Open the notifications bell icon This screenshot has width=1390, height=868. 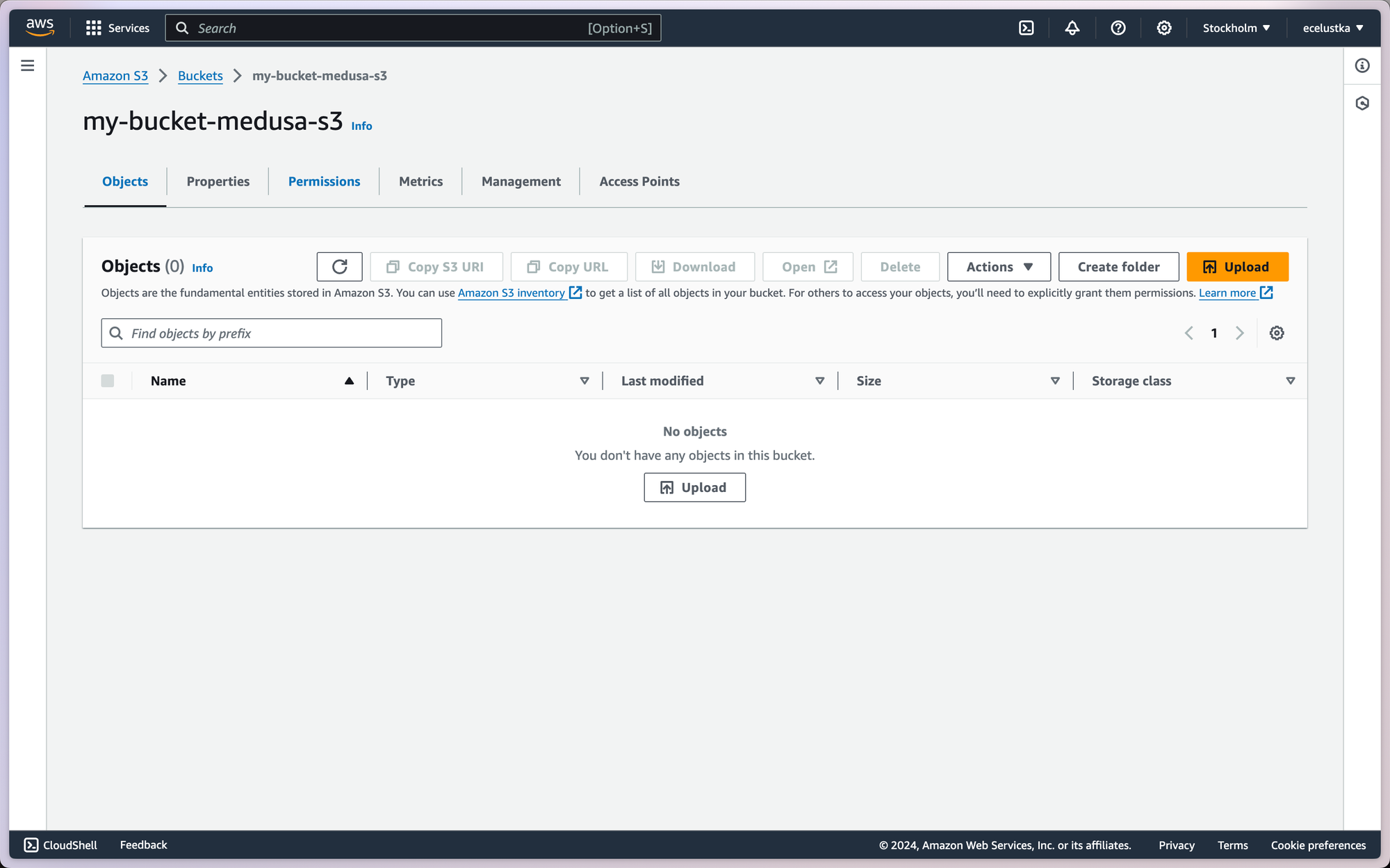[x=1072, y=28]
